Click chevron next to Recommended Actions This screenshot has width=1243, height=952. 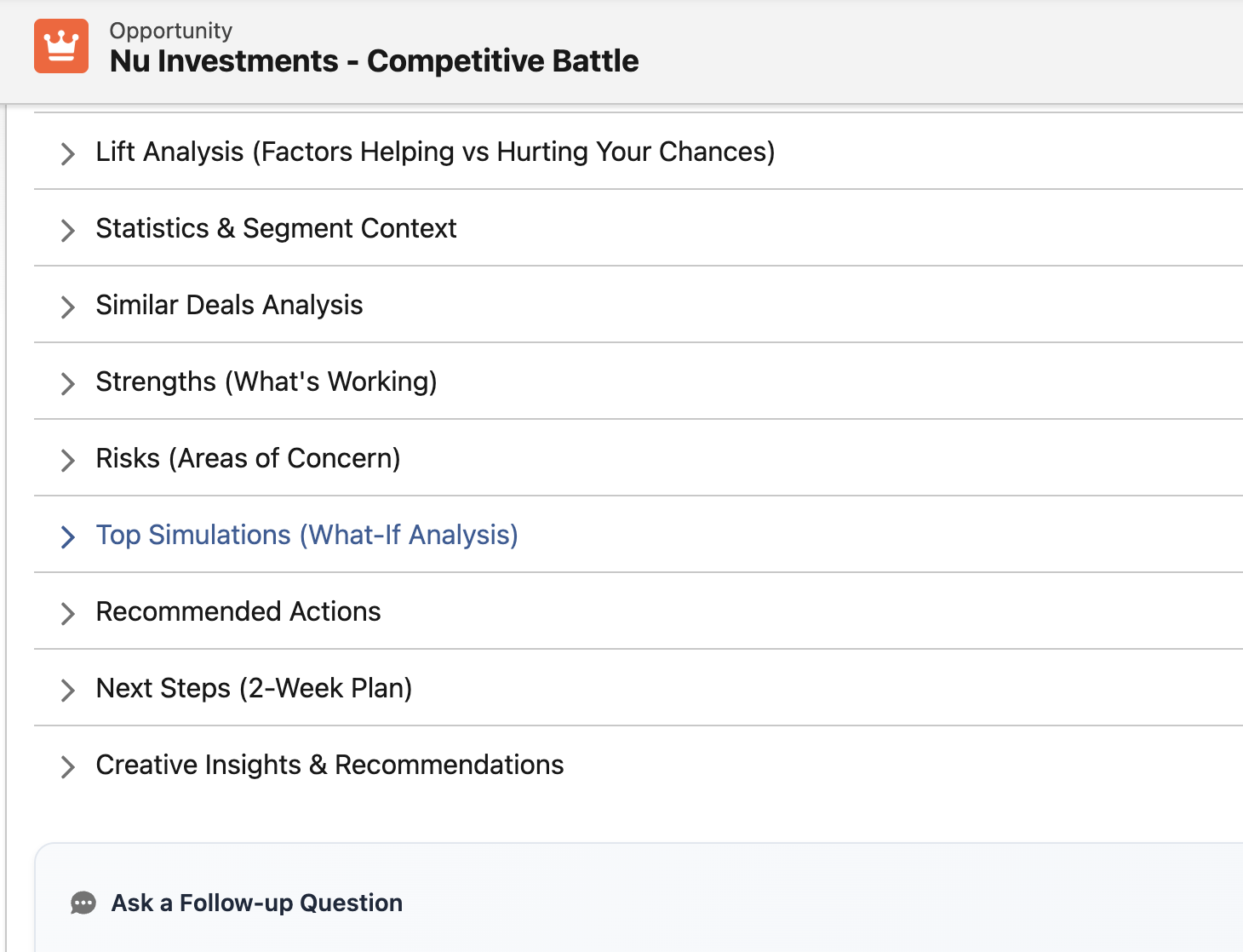[68, 613]
